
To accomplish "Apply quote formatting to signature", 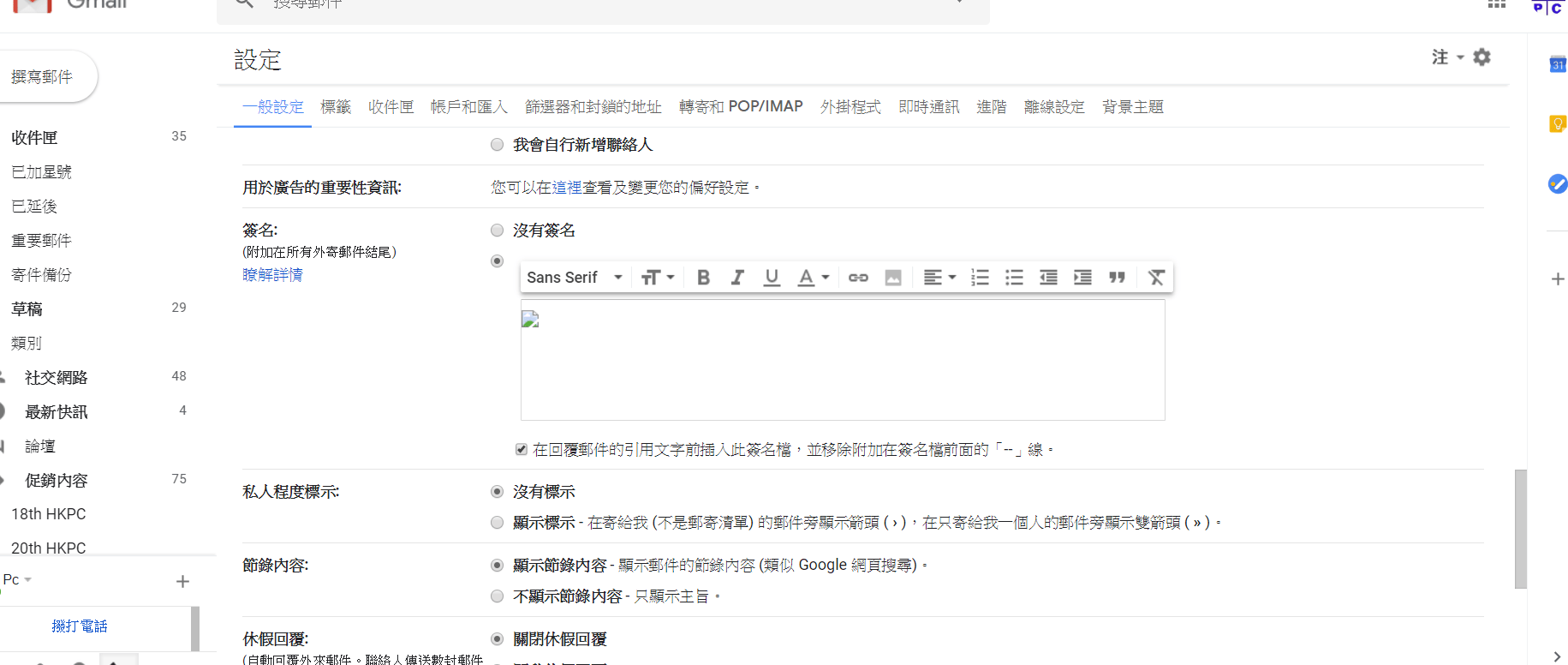I will [1117, 278].
